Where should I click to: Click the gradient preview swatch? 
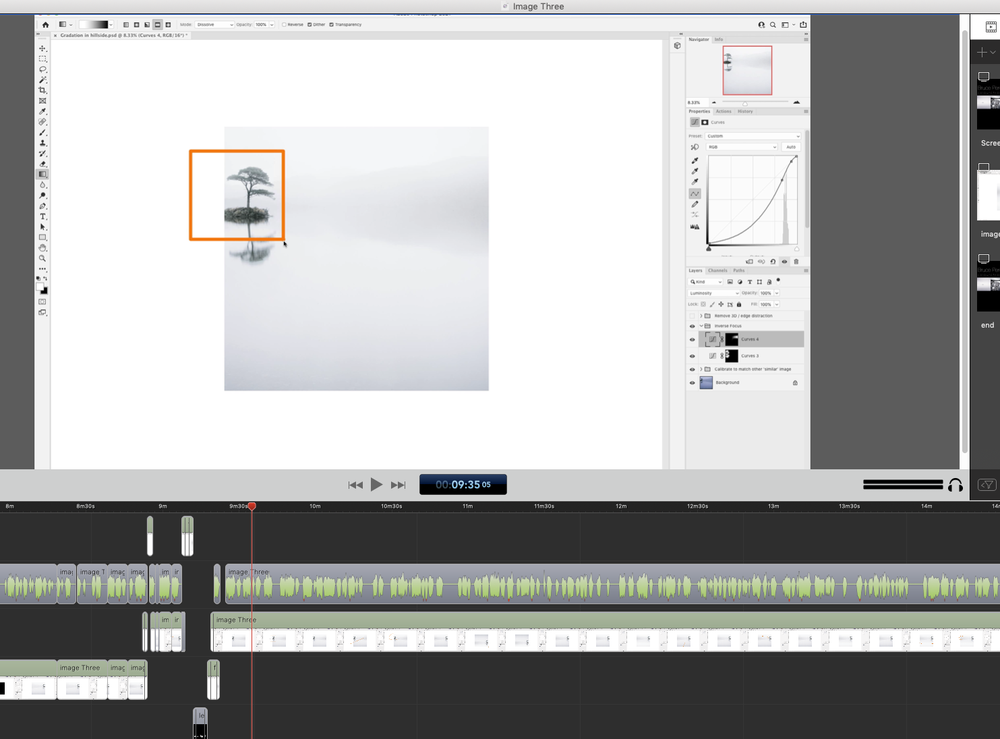(x=93, y=25)
